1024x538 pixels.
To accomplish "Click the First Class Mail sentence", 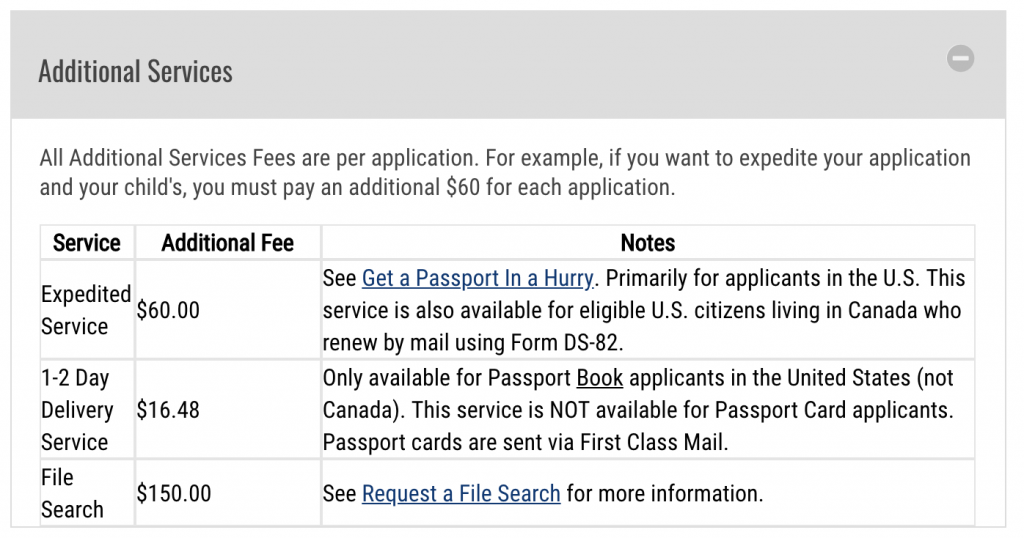I will (x=525, y=443).
